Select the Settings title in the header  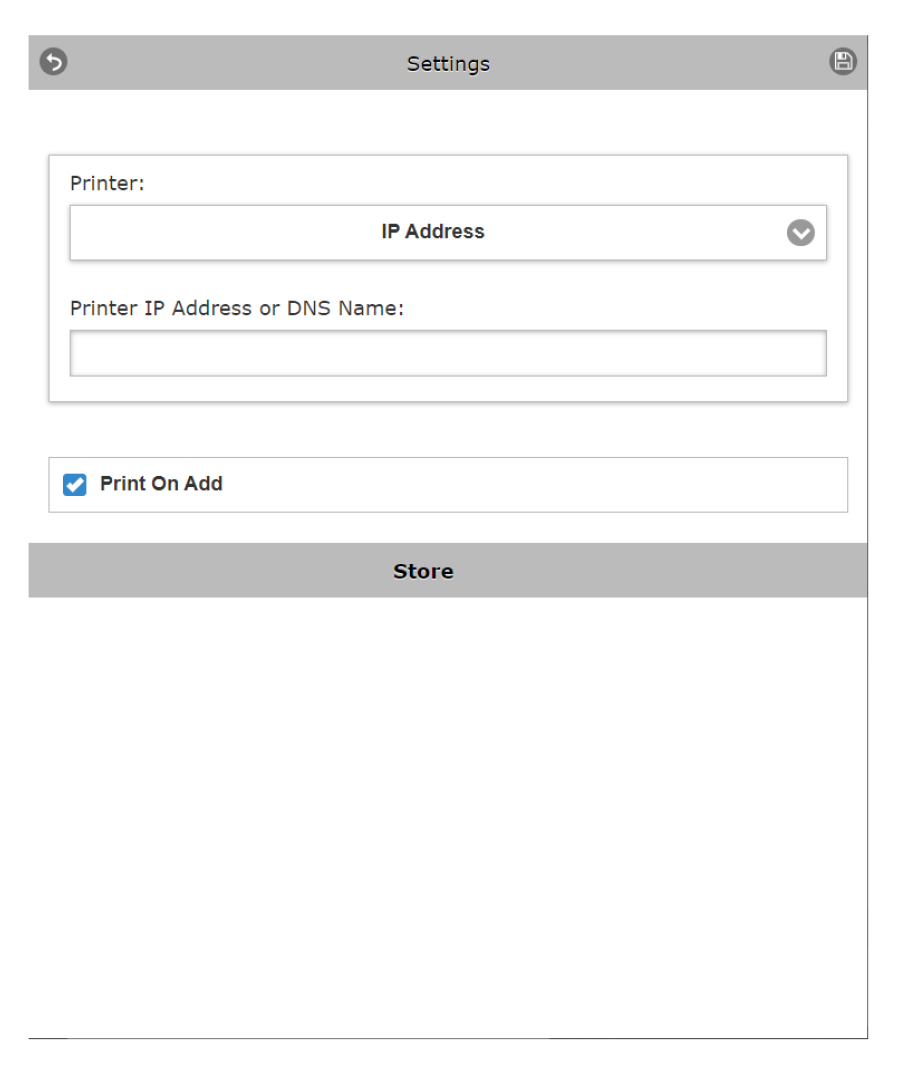447,63
